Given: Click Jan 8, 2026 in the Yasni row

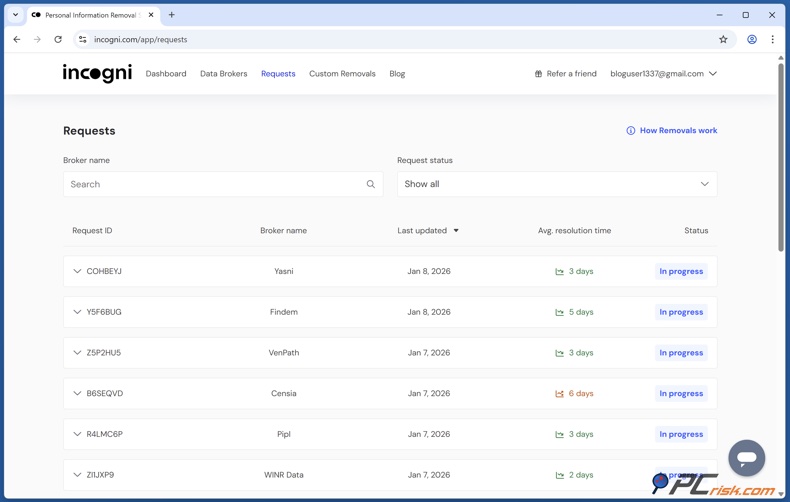Looking at the screenshot, I should 429,271.
